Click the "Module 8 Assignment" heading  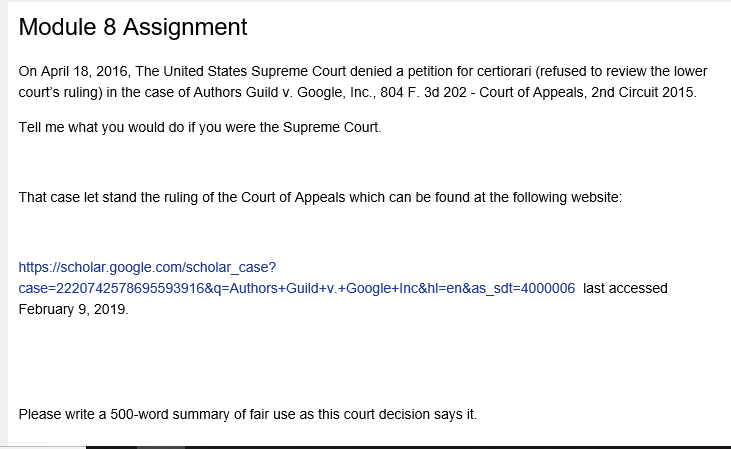(x=133, y=27)
